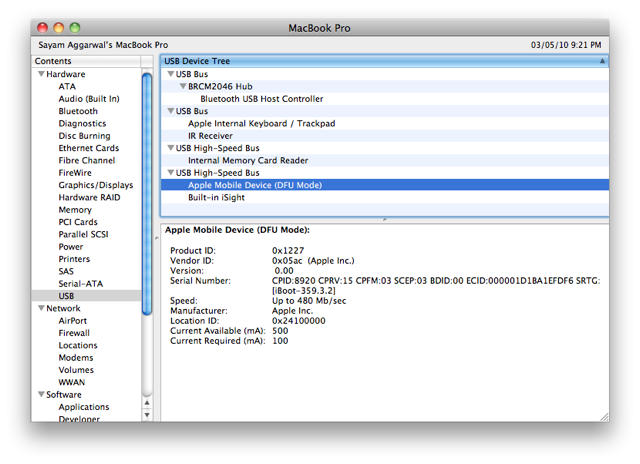
Task: Select the IR Receiver device
Action: pyautogui.click(x=210, y=136)
